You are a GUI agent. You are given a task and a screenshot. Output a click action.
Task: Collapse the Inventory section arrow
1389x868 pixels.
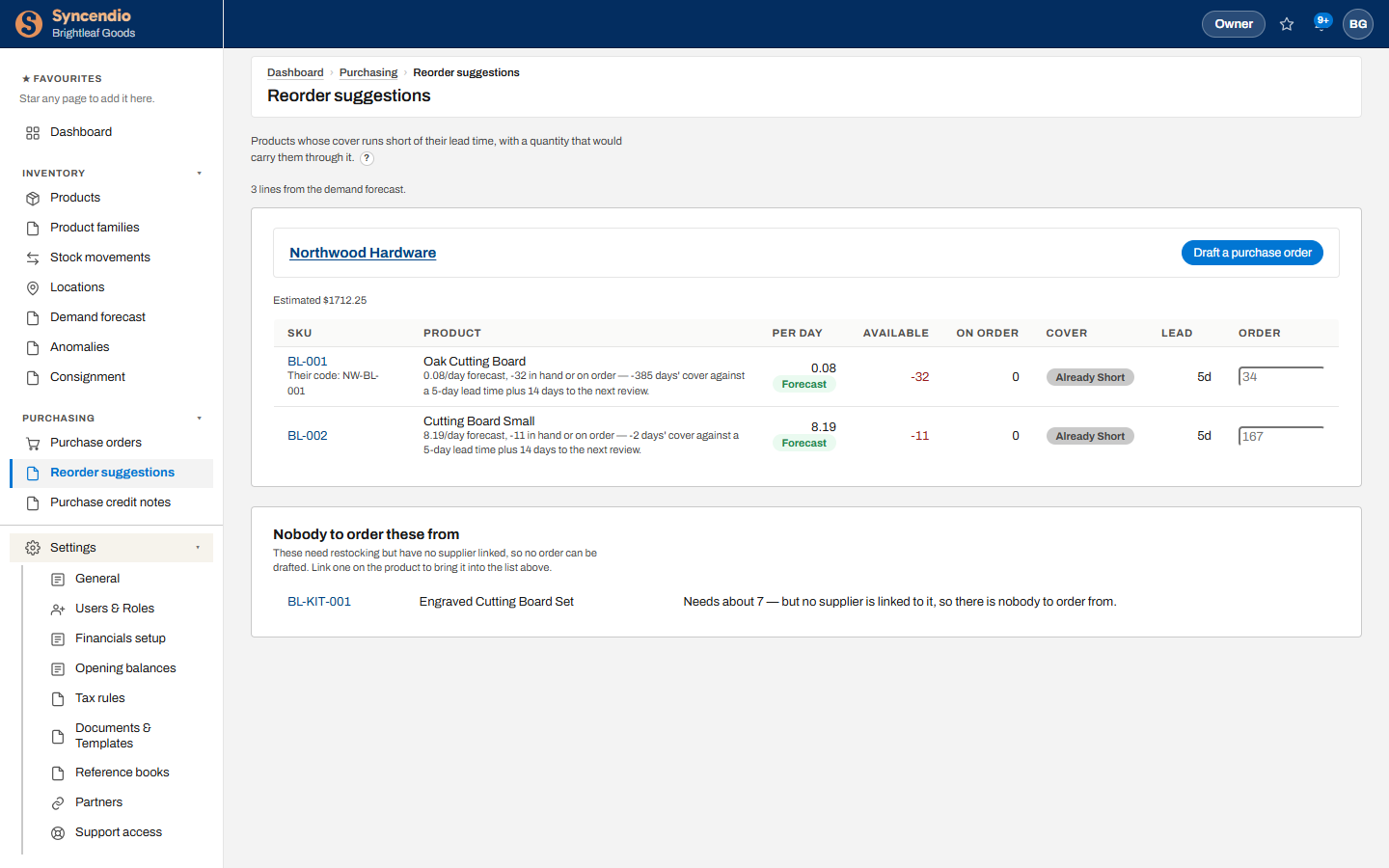tap(200, 174)
